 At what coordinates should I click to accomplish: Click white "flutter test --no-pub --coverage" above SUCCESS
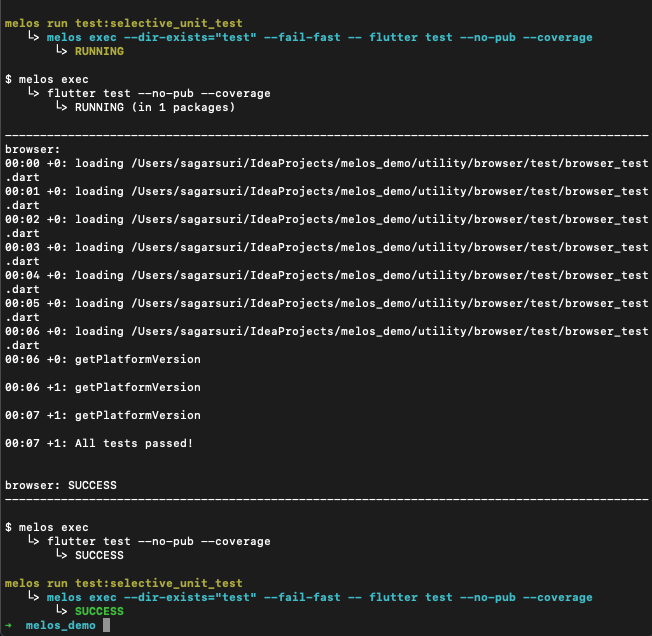pyautogui.click(x=158, y=541)
